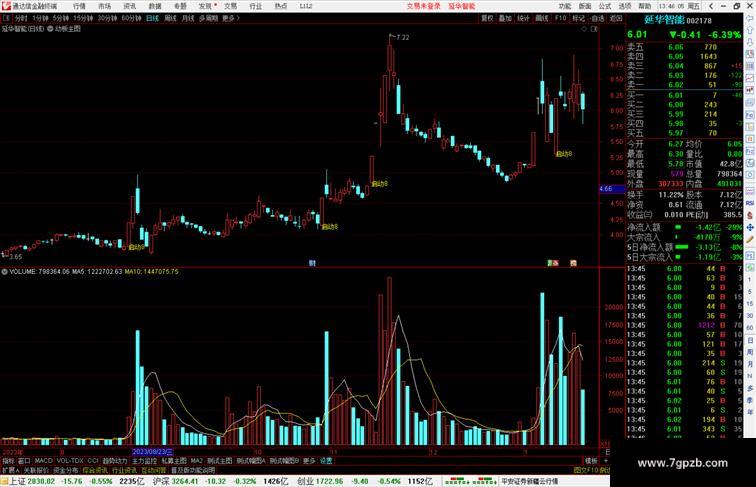Click the left arrow icon atop right sidebar

click(750, 18)
